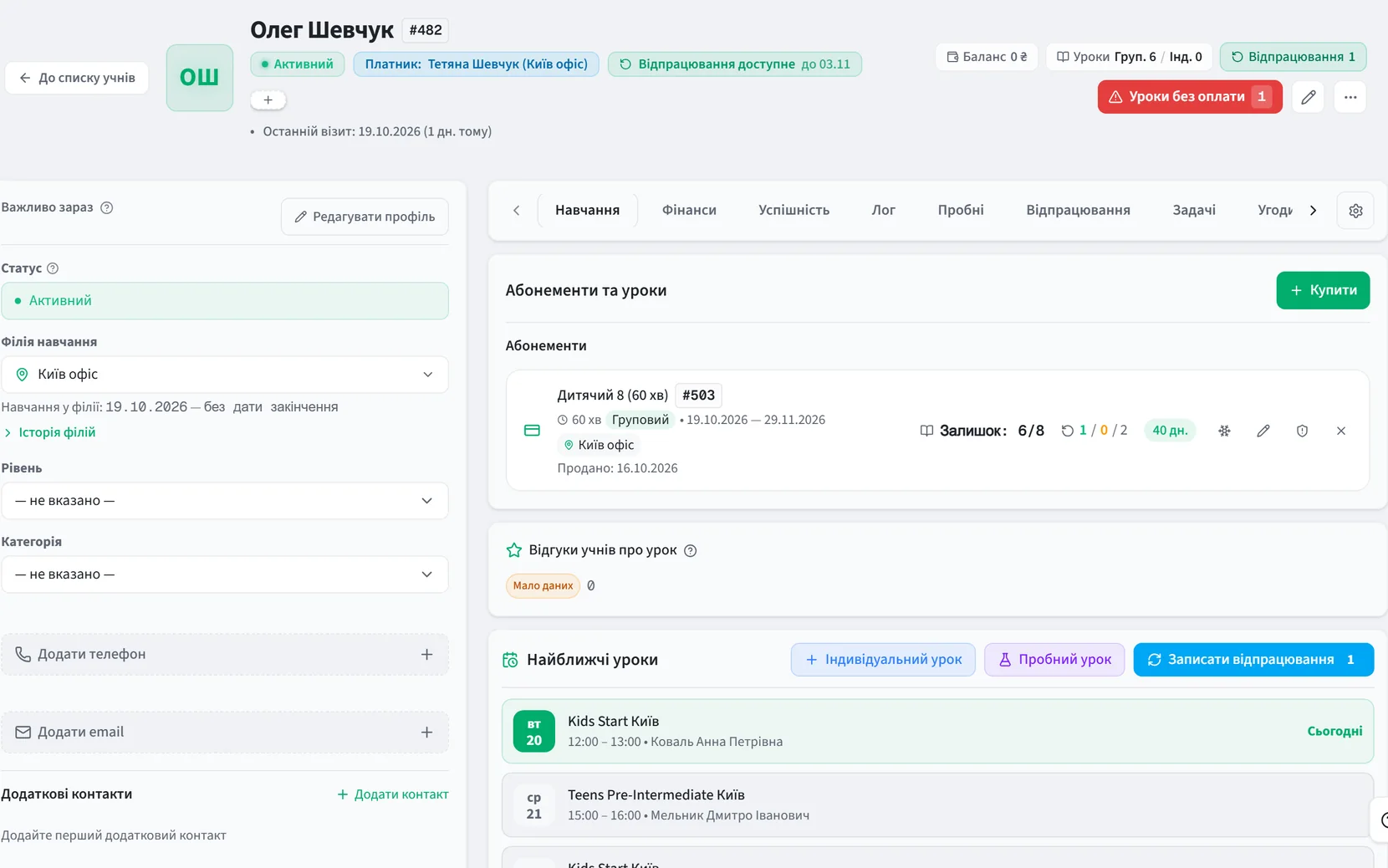Click the ОШ student avatar

200,78
